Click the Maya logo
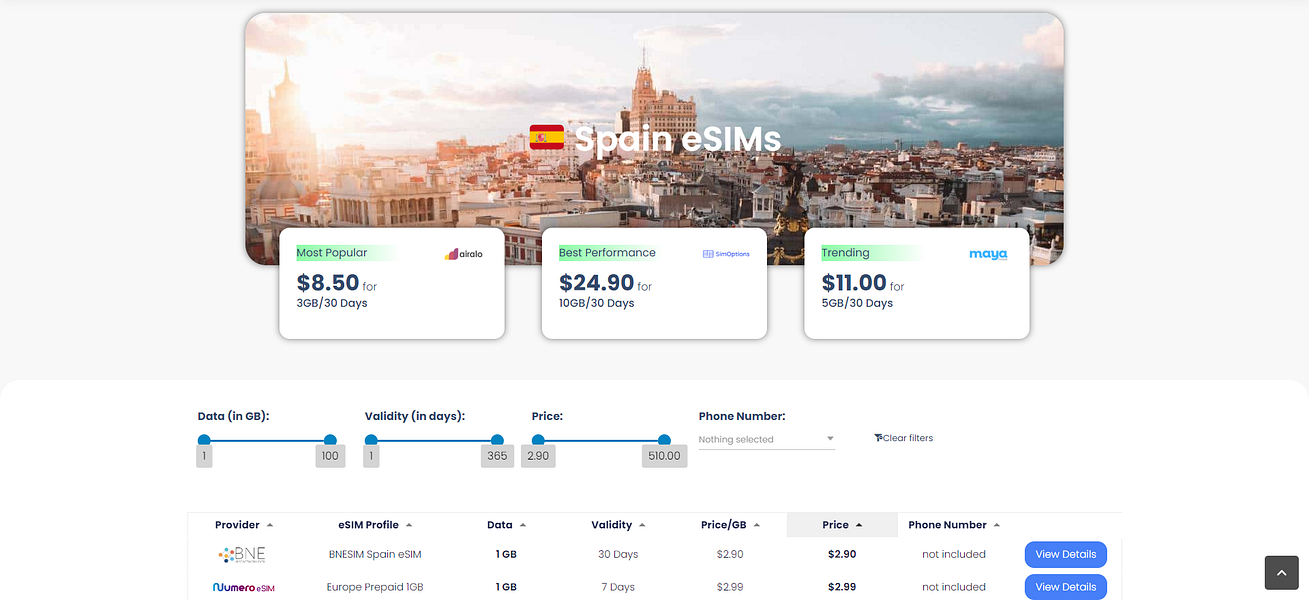The height and width of the screenshot is (600, 1309). (988, 254)
